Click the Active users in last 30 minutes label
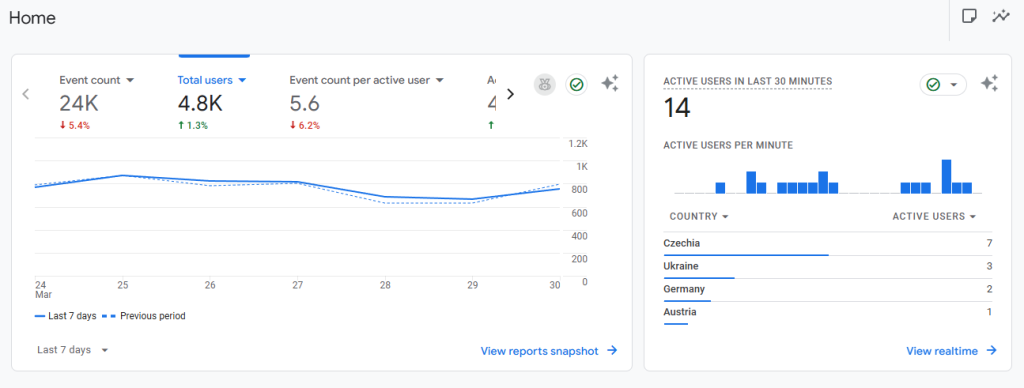Screen dimensions: 1024x388 (x=748, y=81)
